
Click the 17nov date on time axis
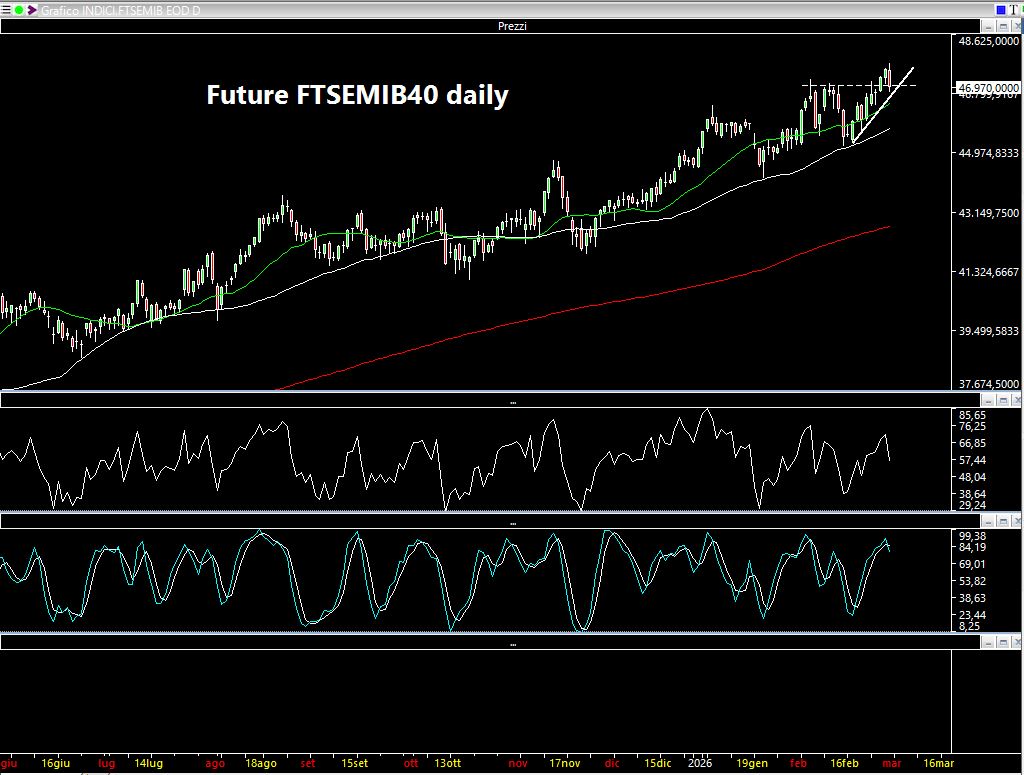click(x=564, y=763)
